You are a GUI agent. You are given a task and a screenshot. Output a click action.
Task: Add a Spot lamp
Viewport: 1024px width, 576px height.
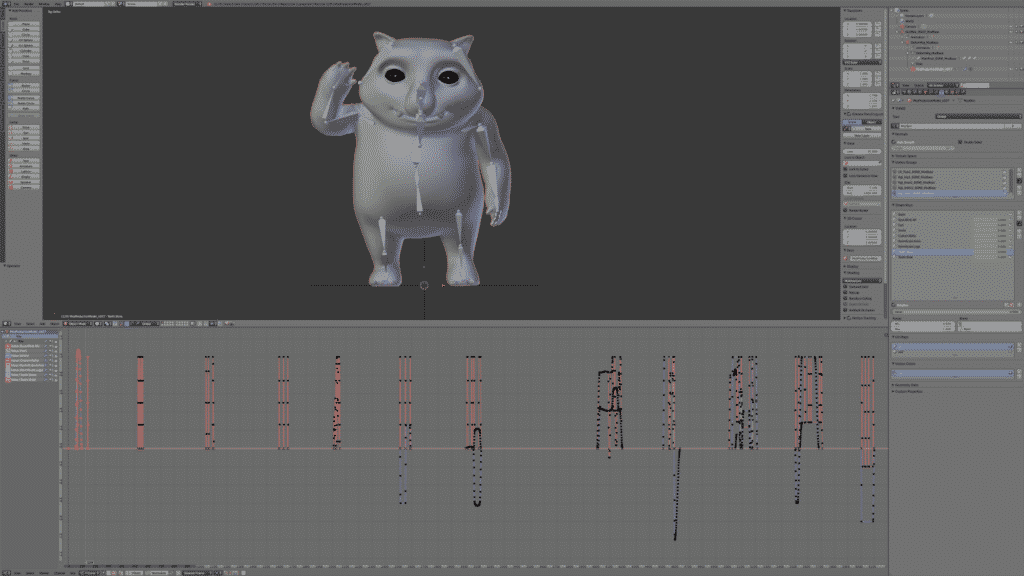click(x=25, y=138)
